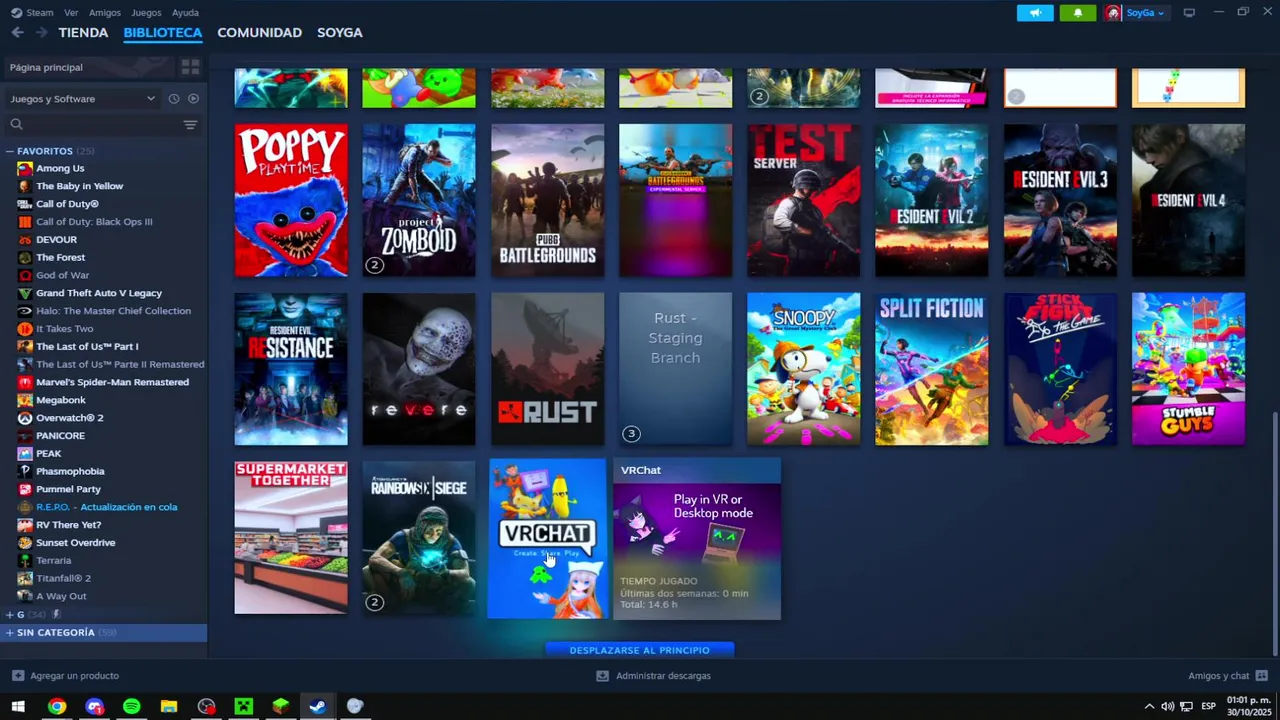Show hidden system tray icons chevron
This screenshot has width=1280, height=720.
pos(1149,706)
